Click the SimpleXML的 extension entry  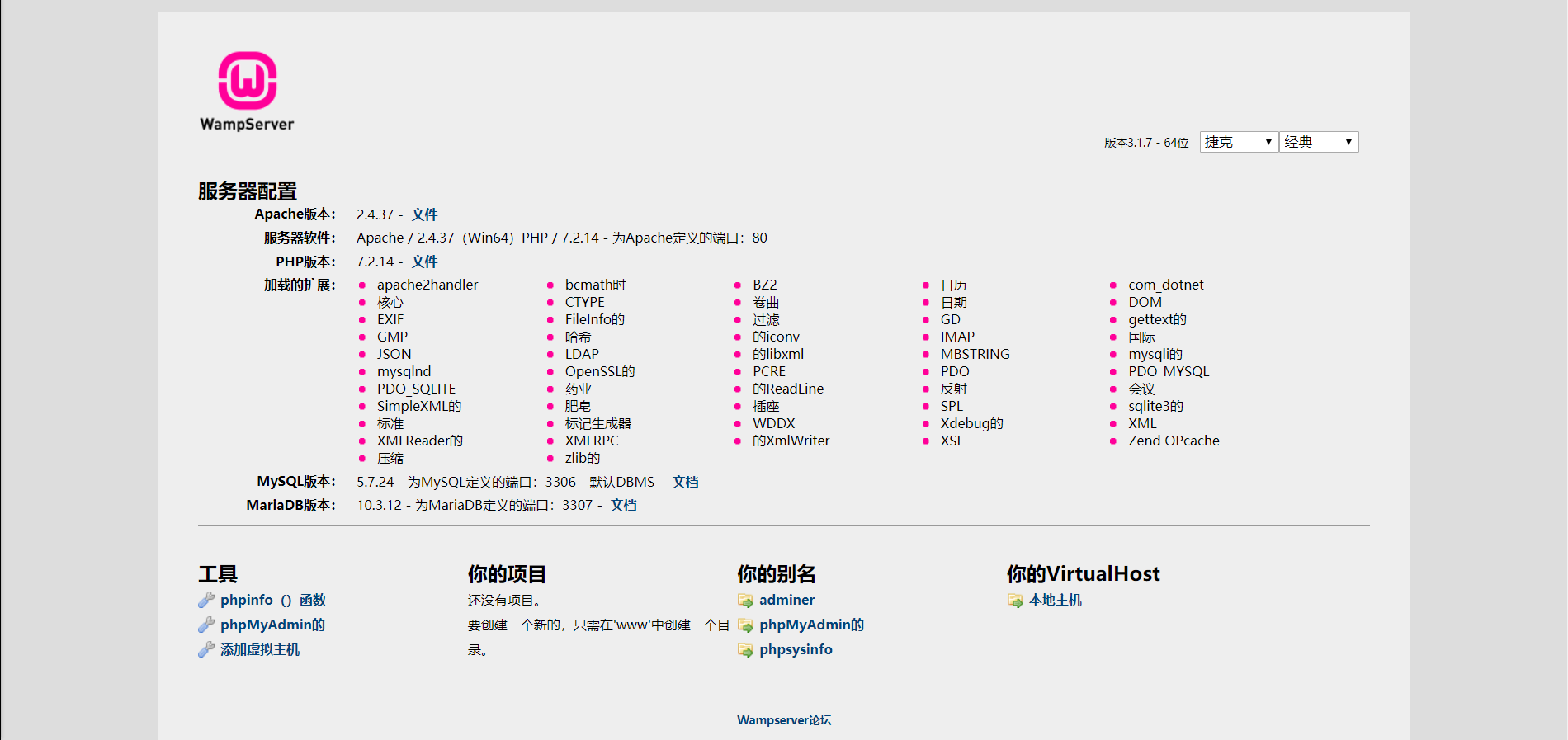tap(419, 406)
